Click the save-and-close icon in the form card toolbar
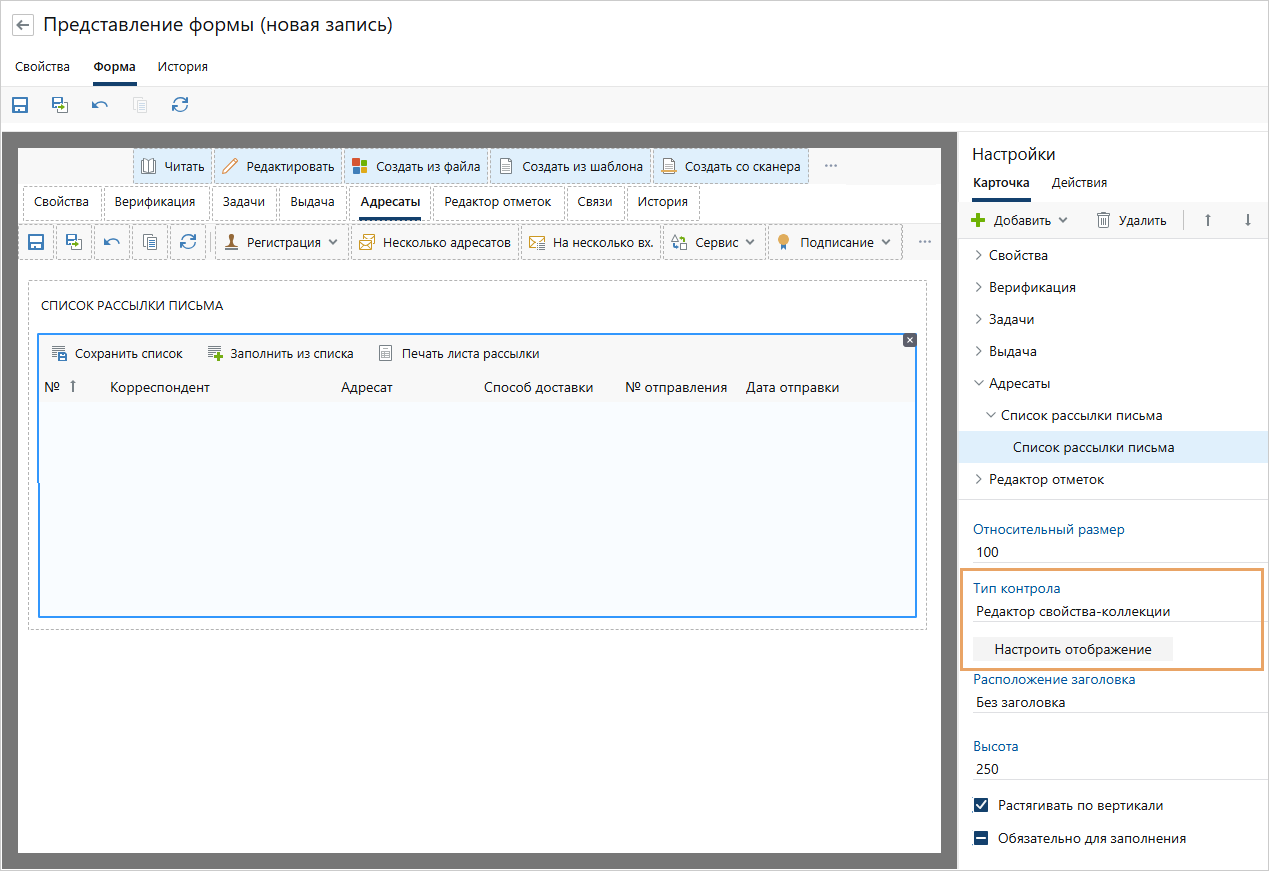The image size is (1269, 871). 74,242
